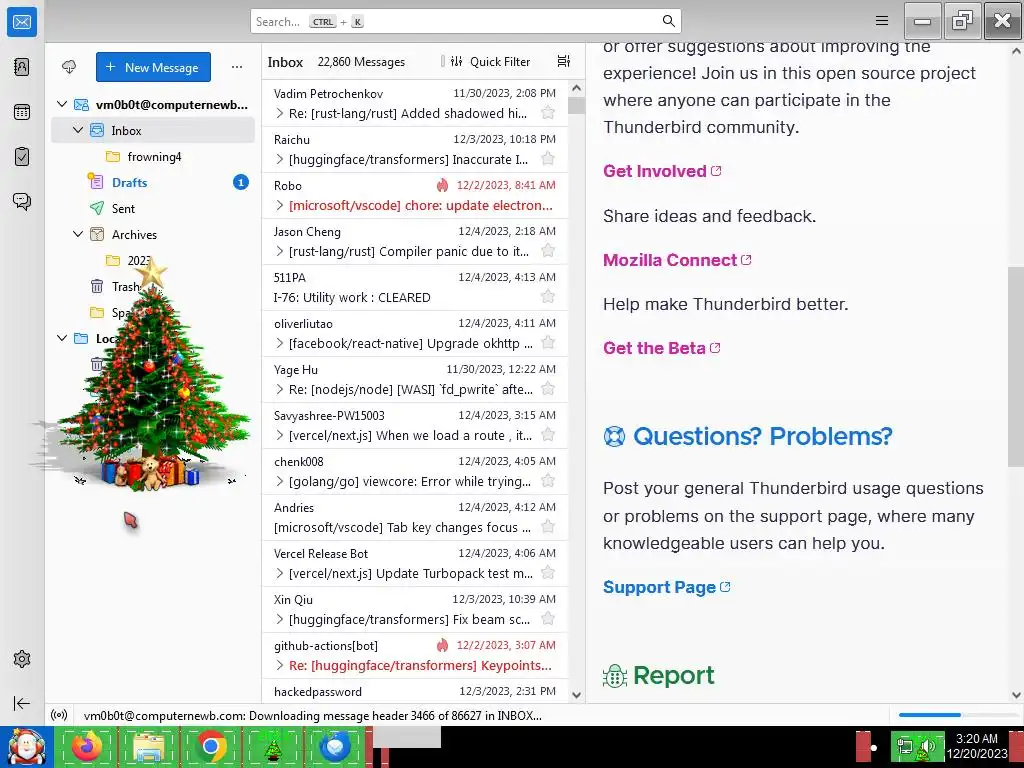
Task: Click the download progress bar in status bar
Action: pyautogui.click(x=957, y=715)
